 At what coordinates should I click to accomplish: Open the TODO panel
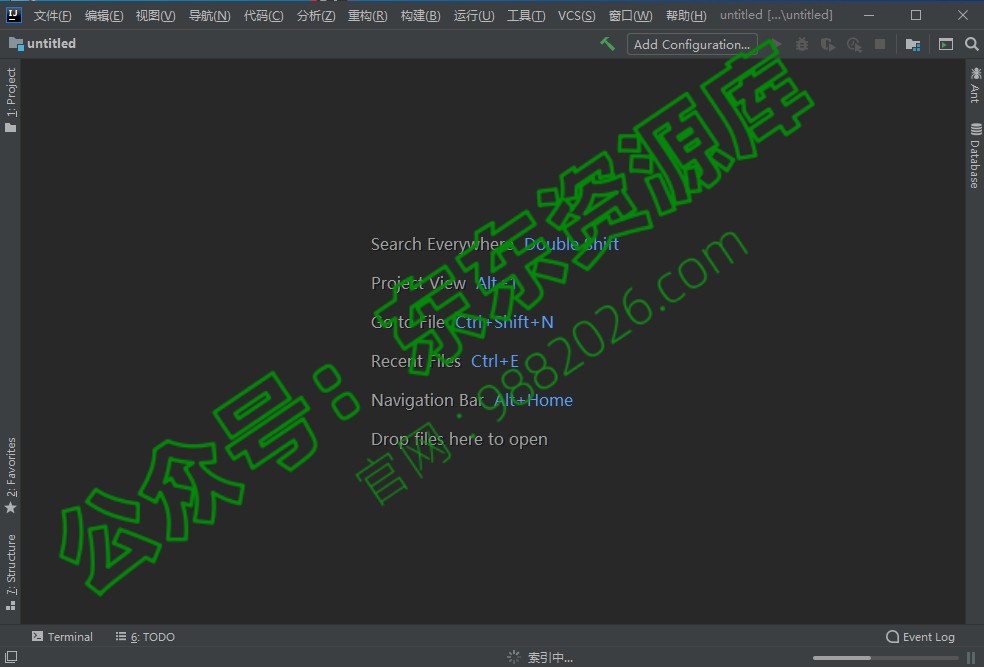tap(145, 636)
